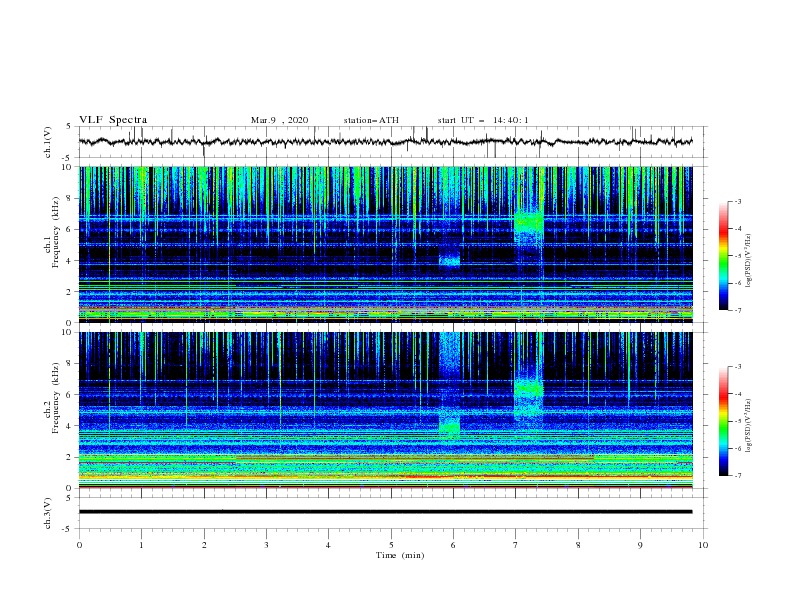Image resolution: width=792 pixels, height=612 pixels.
Task: Click the 4 kHz emission near minute 6 in ch.2
Action: click(x=449, y=427)
